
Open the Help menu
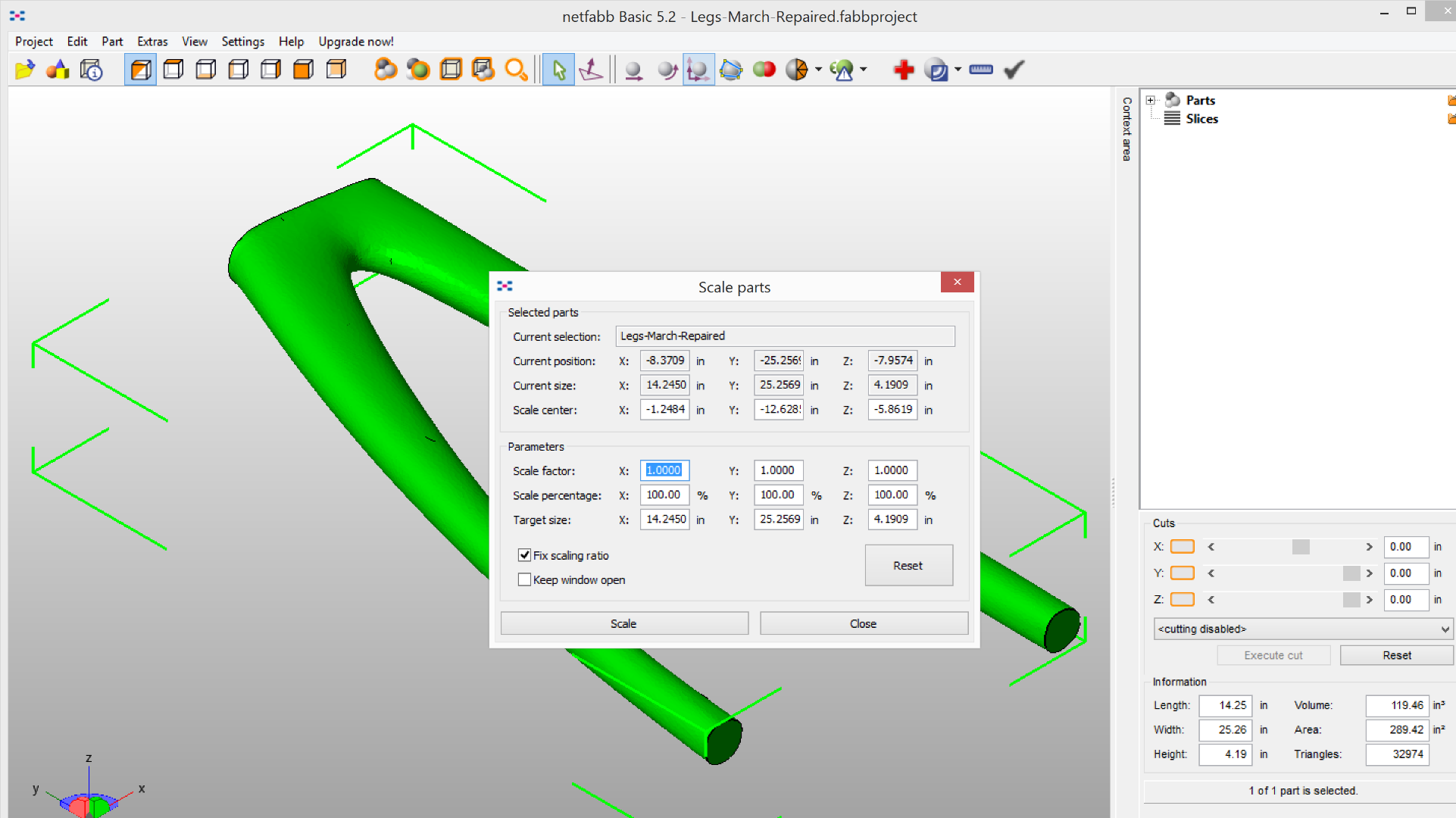pyautogui.click(x=291, y=42)
